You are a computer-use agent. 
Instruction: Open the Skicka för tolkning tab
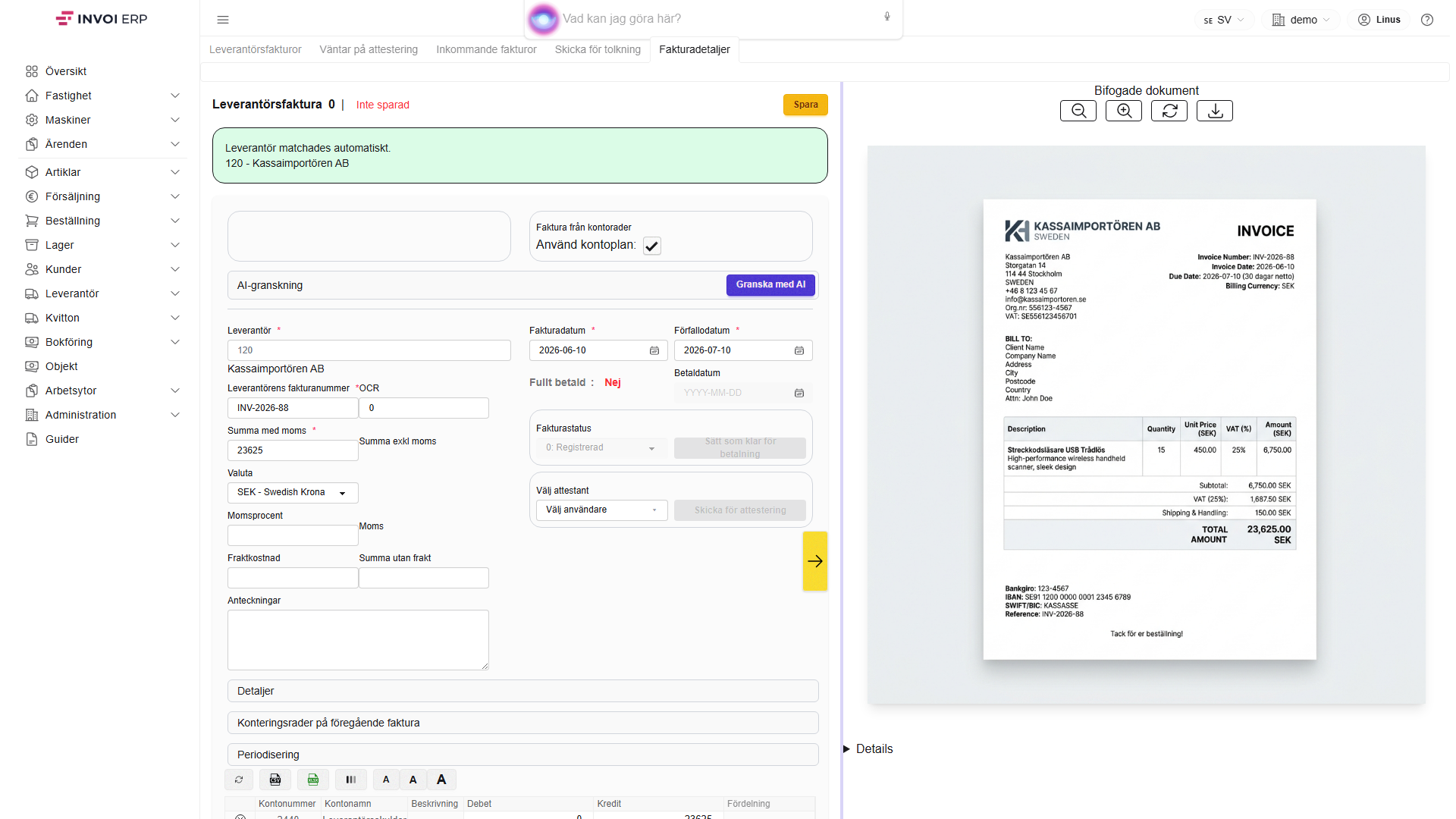[x=598, y=49]
